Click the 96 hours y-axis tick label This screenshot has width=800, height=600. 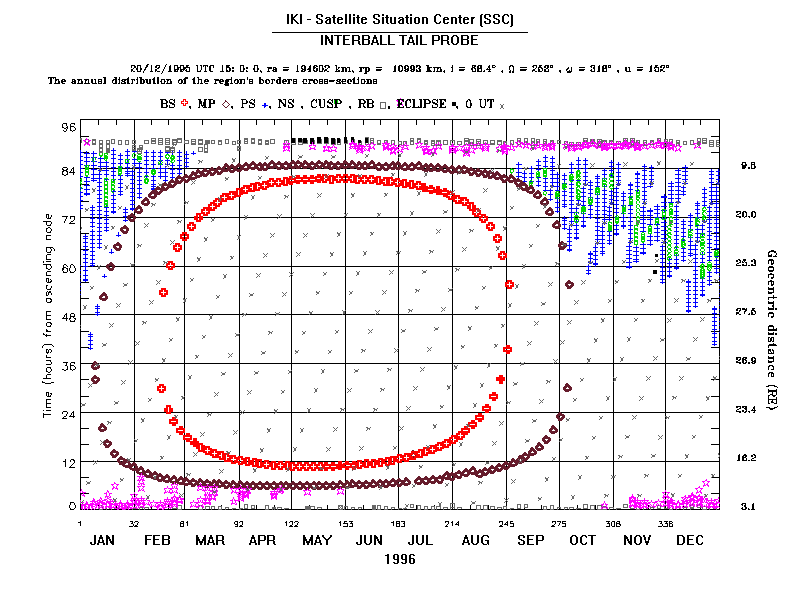click(x=69, y=127)
